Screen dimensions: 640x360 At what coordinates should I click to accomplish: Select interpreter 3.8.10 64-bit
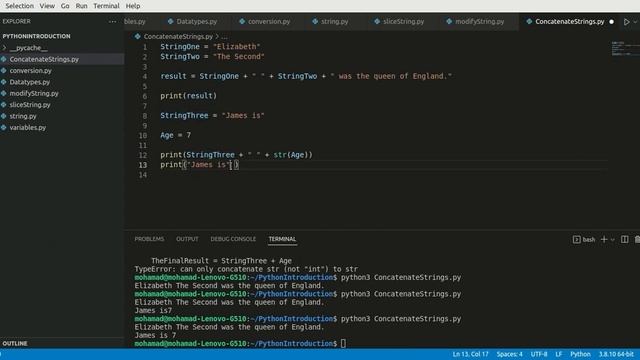616,354
